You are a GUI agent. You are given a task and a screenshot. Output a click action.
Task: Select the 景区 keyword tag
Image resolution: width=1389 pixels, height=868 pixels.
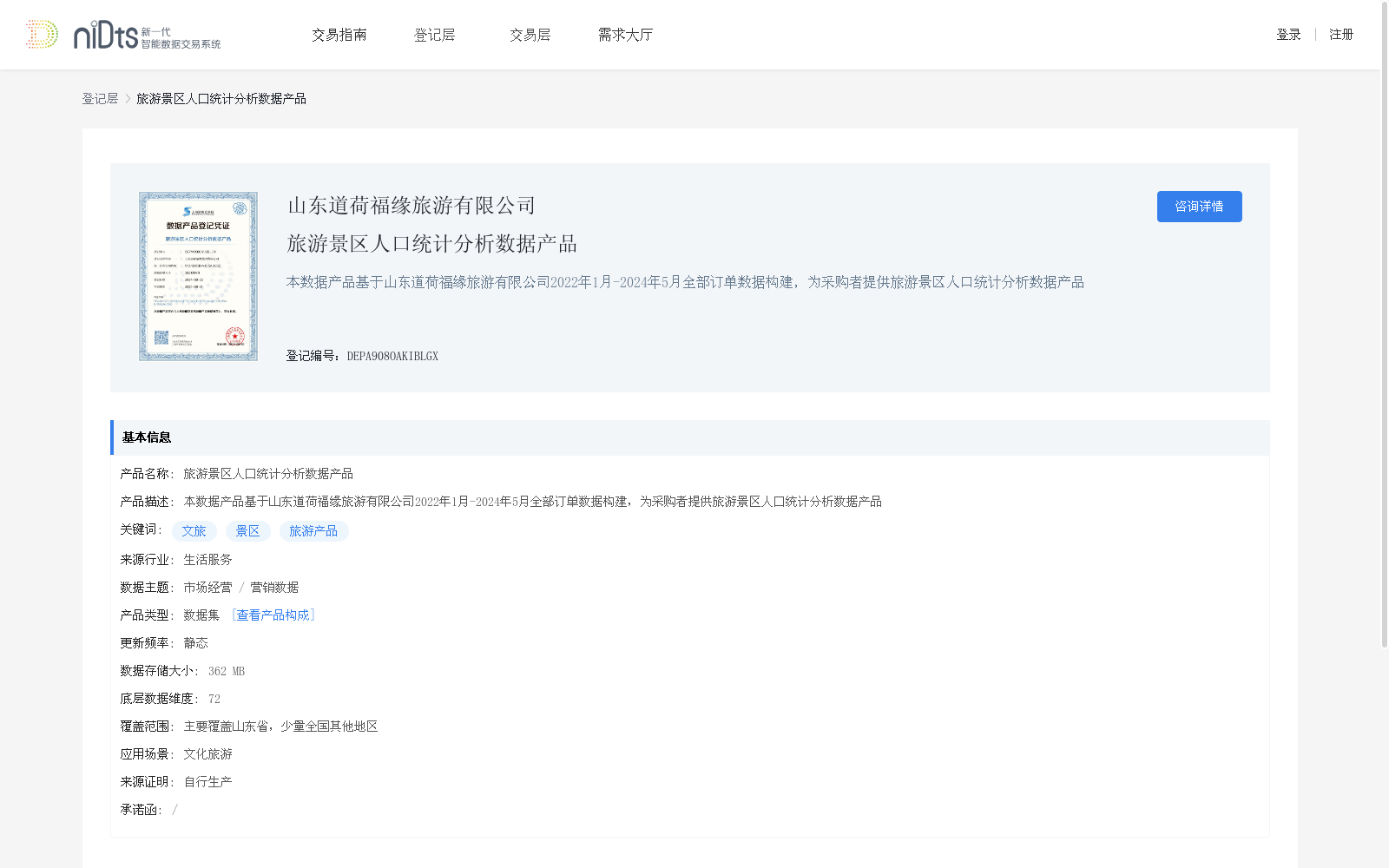coord(248,531)
